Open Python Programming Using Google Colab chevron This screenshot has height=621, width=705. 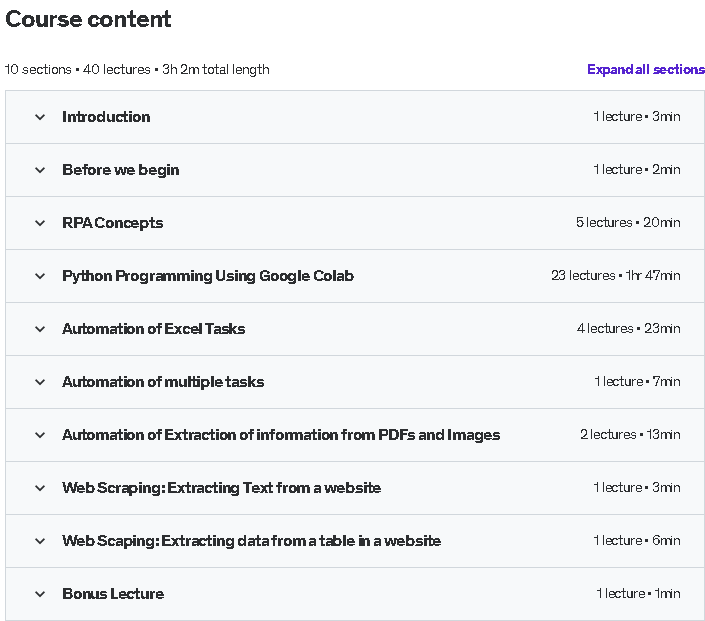pyautogui.click(x=40, y=277)
